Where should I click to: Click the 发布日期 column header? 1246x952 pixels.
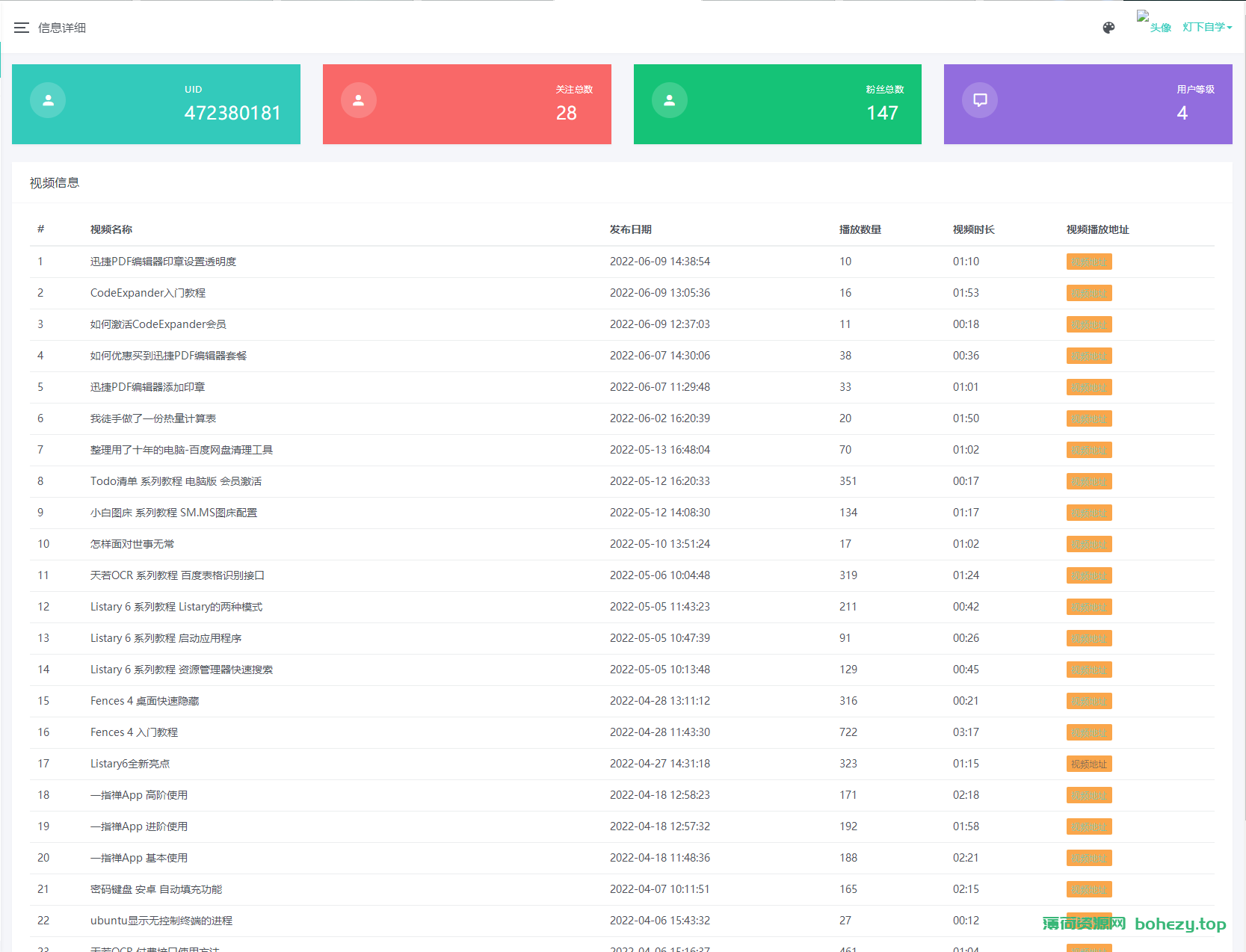point(631,229)
